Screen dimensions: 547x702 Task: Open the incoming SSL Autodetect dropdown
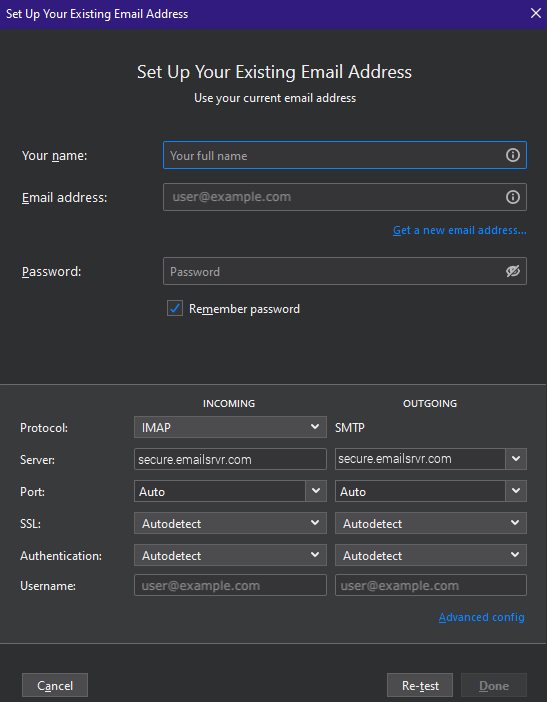(230, 523)
